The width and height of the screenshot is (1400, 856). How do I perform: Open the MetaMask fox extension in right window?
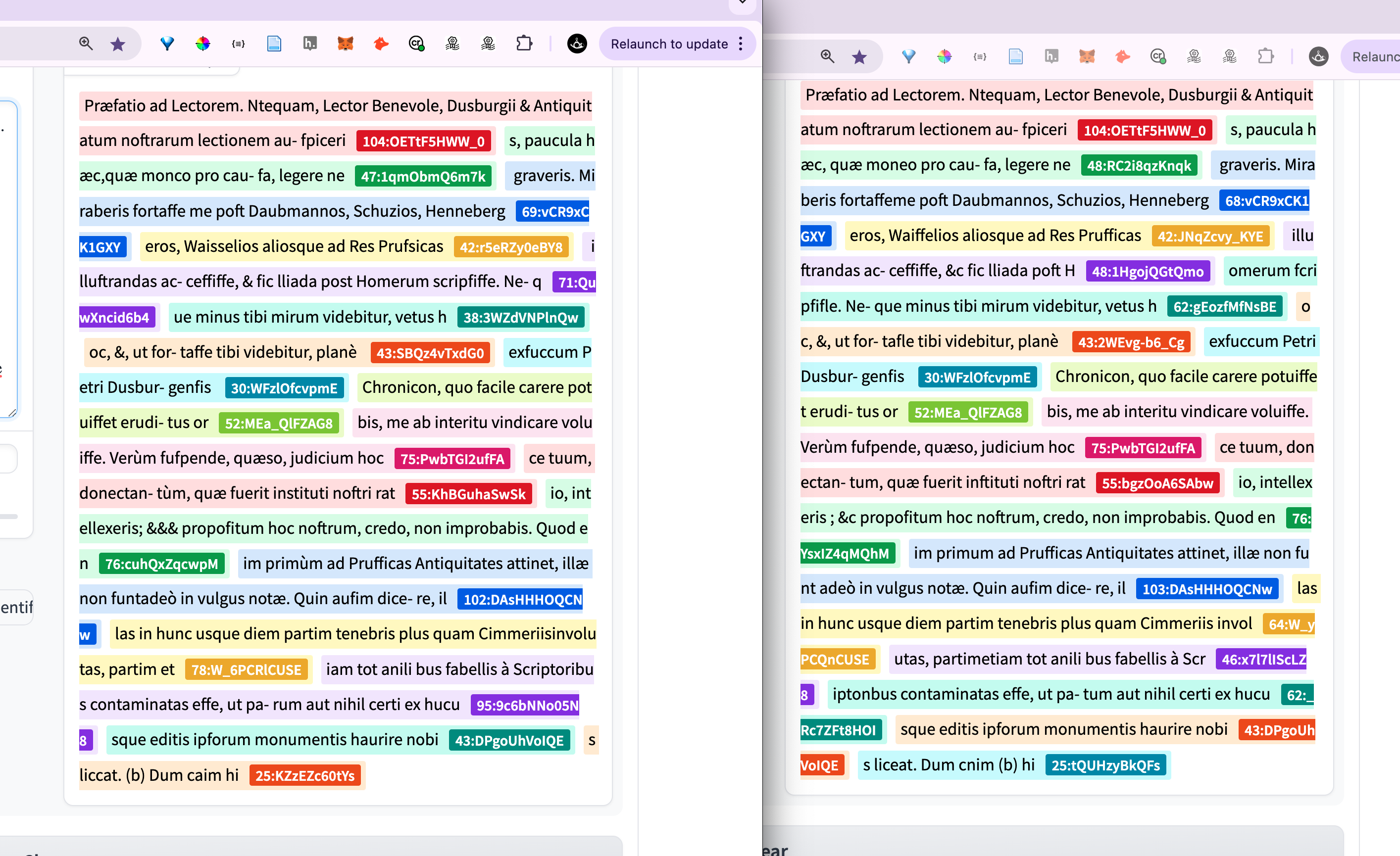point(1087,56)
